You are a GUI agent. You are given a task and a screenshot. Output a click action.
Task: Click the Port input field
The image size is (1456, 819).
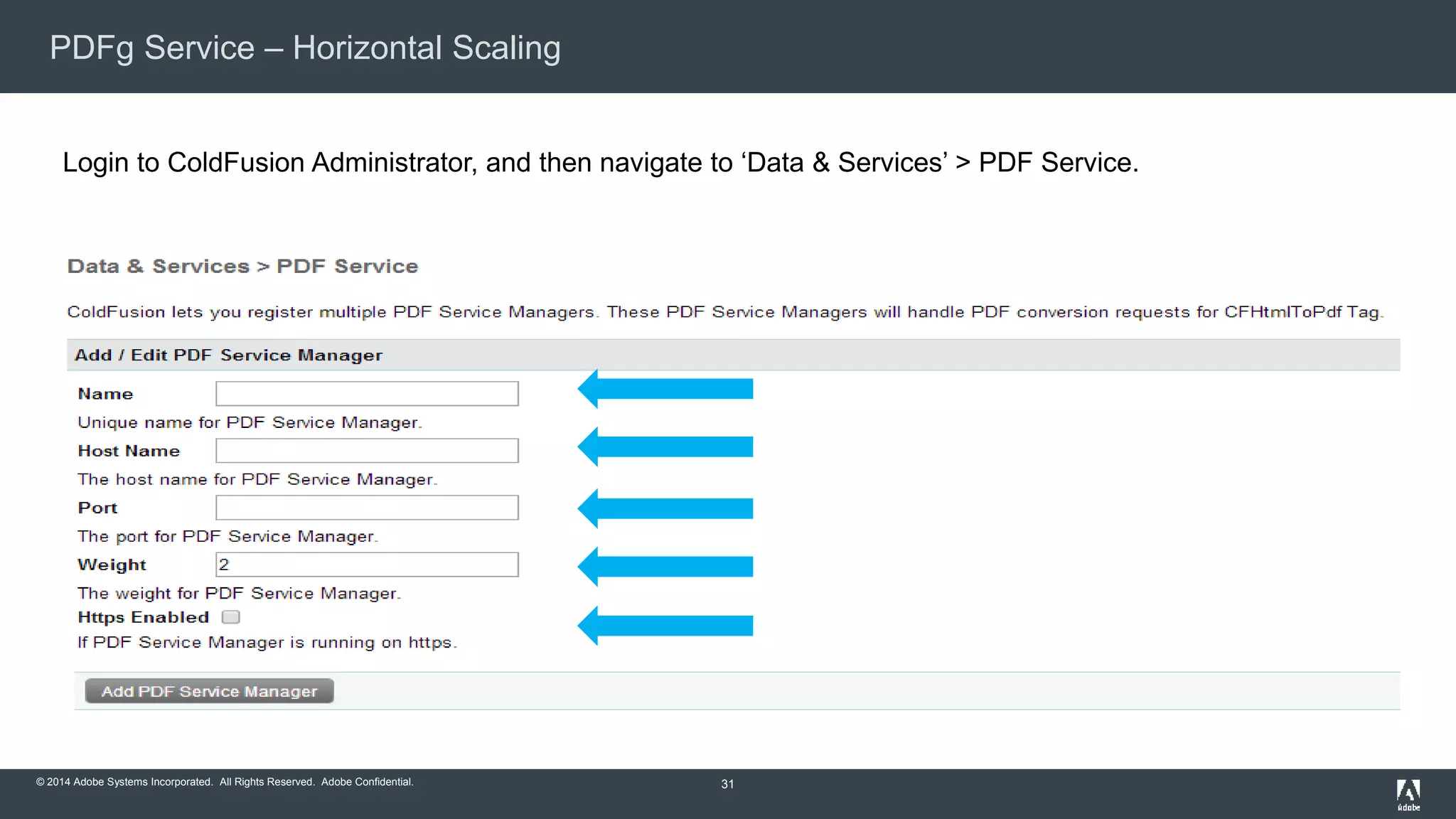[x=367, y=508]
